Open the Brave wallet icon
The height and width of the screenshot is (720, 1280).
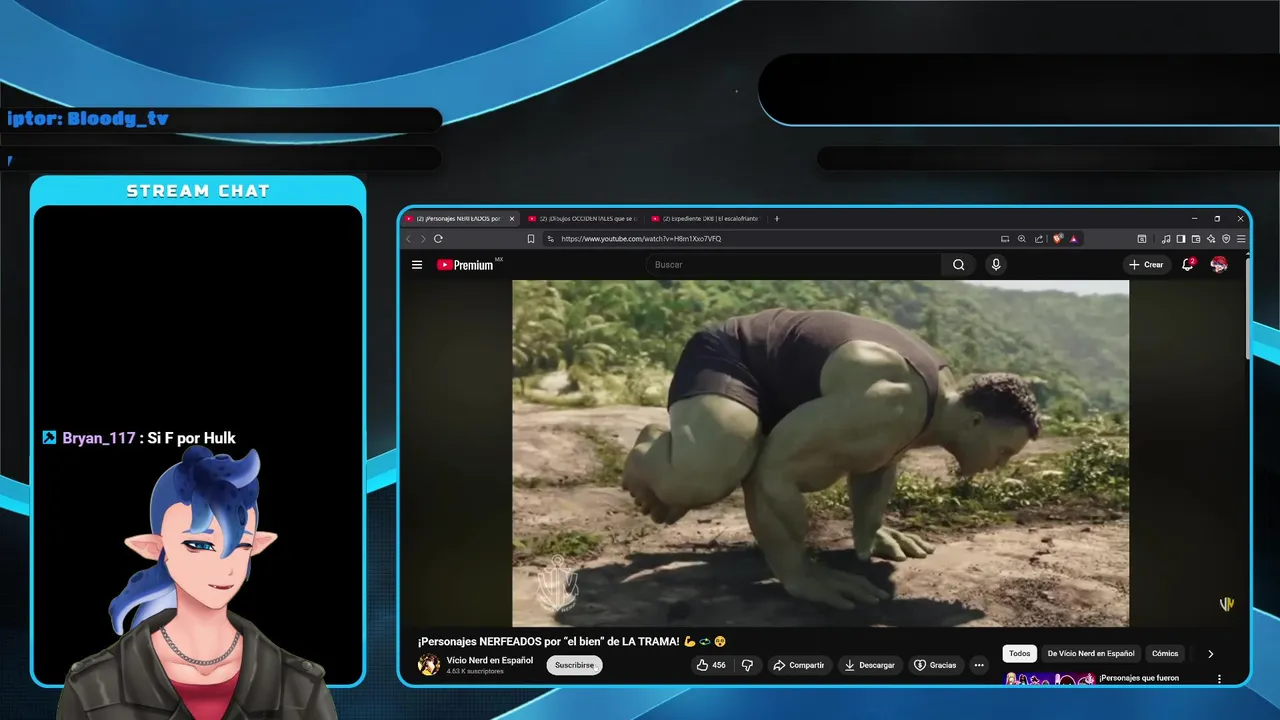[x=1196, y=239]
